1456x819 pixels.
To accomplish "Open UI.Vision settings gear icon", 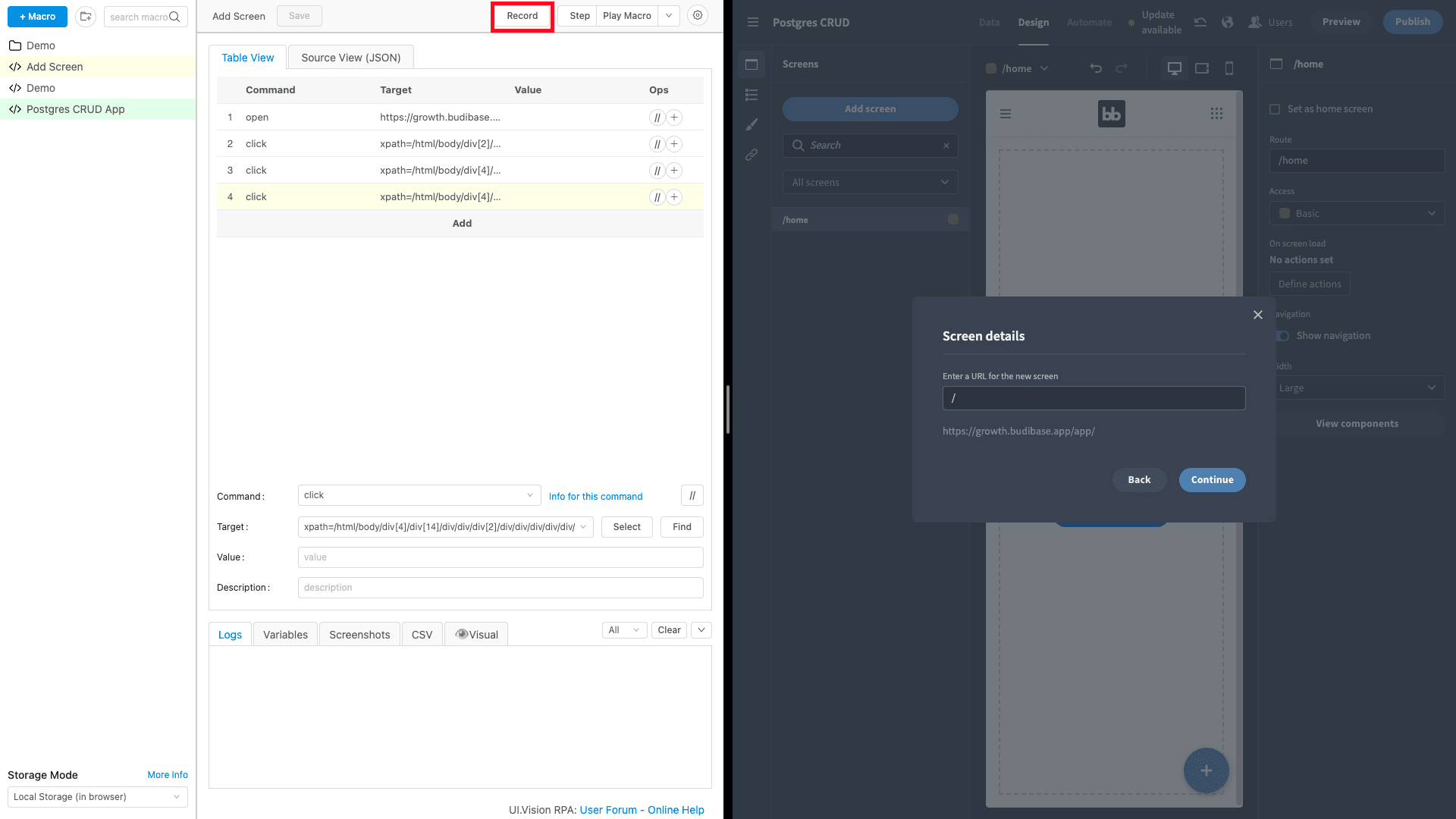I will (698, 15).
